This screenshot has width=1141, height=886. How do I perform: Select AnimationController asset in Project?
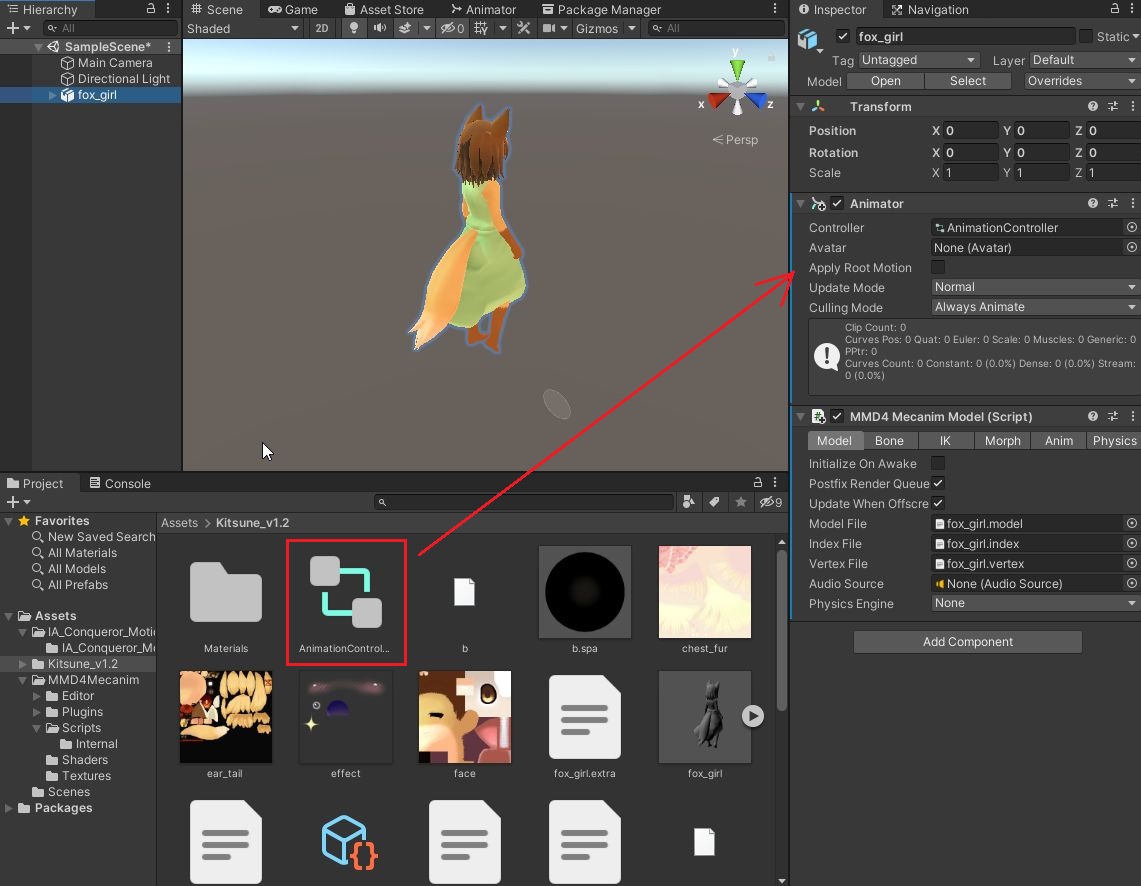click(346, 602)
